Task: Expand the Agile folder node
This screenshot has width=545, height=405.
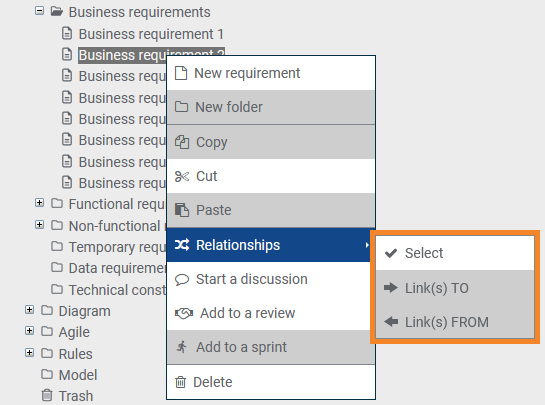Action: [x=30, y=331]
